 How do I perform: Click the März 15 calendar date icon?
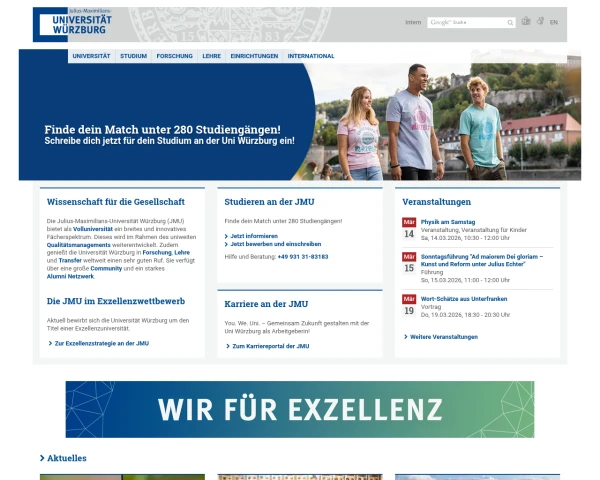click(409, 263)
